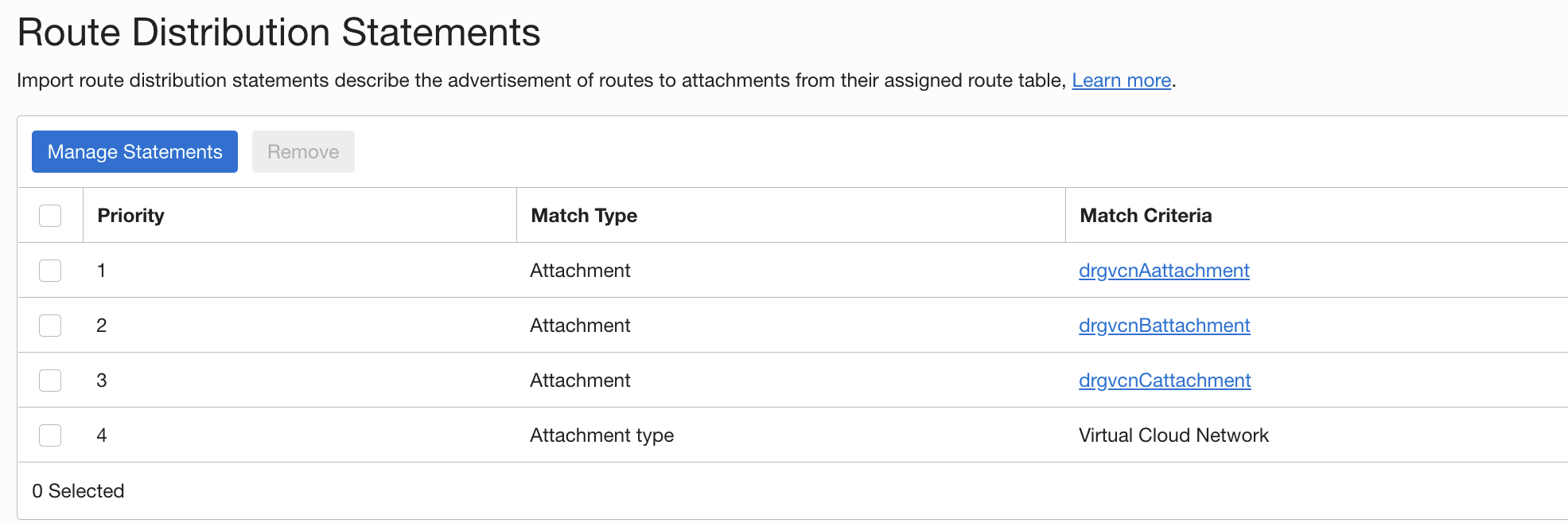This screenshot has height=523, width=1568.
Task: Select the checkbox for priority 3 row
Action: pos(50,381)
